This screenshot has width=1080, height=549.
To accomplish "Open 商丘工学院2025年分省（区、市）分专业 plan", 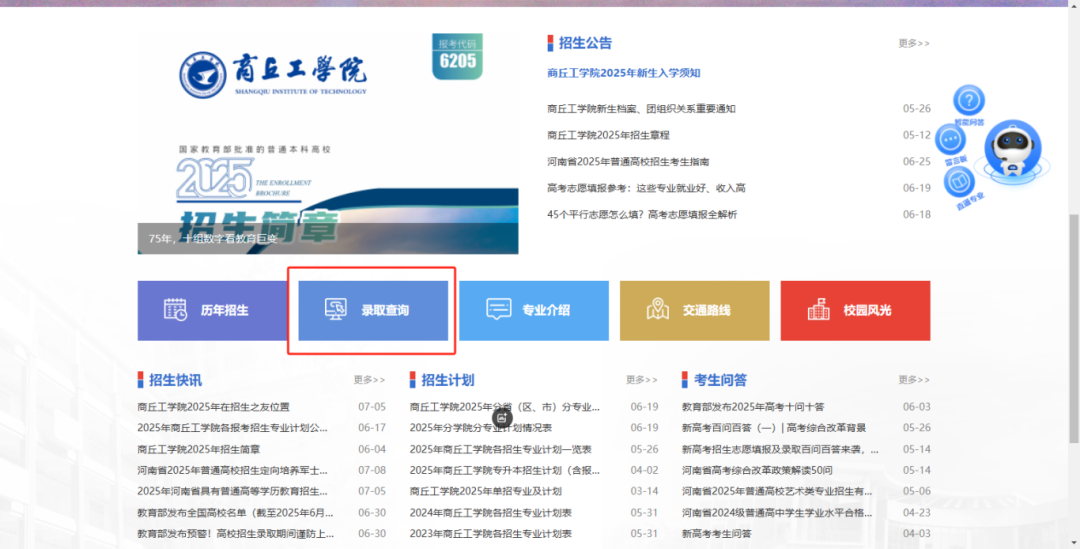I will pos(505,407).
